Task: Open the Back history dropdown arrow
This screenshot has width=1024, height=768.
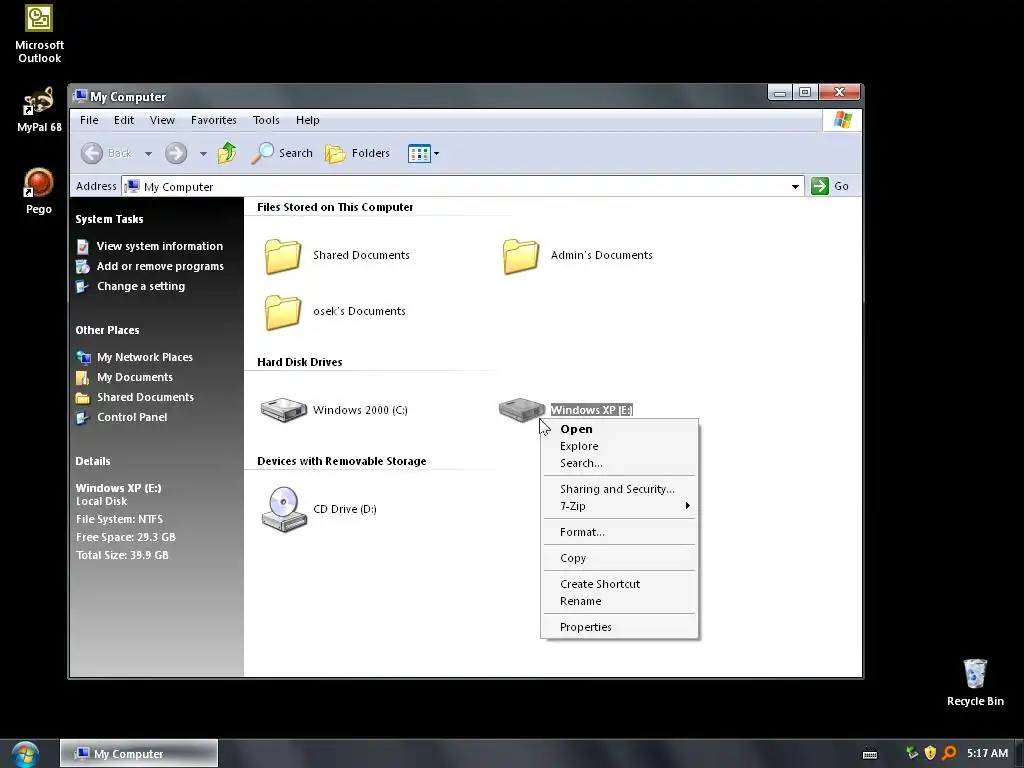Action: [x=148, y=153]
